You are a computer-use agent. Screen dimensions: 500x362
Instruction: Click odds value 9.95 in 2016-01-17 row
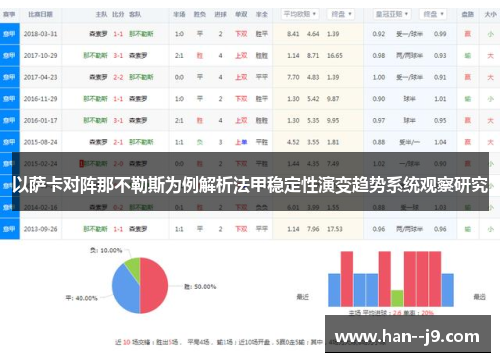pyautogui.click(x=333, y=121)
